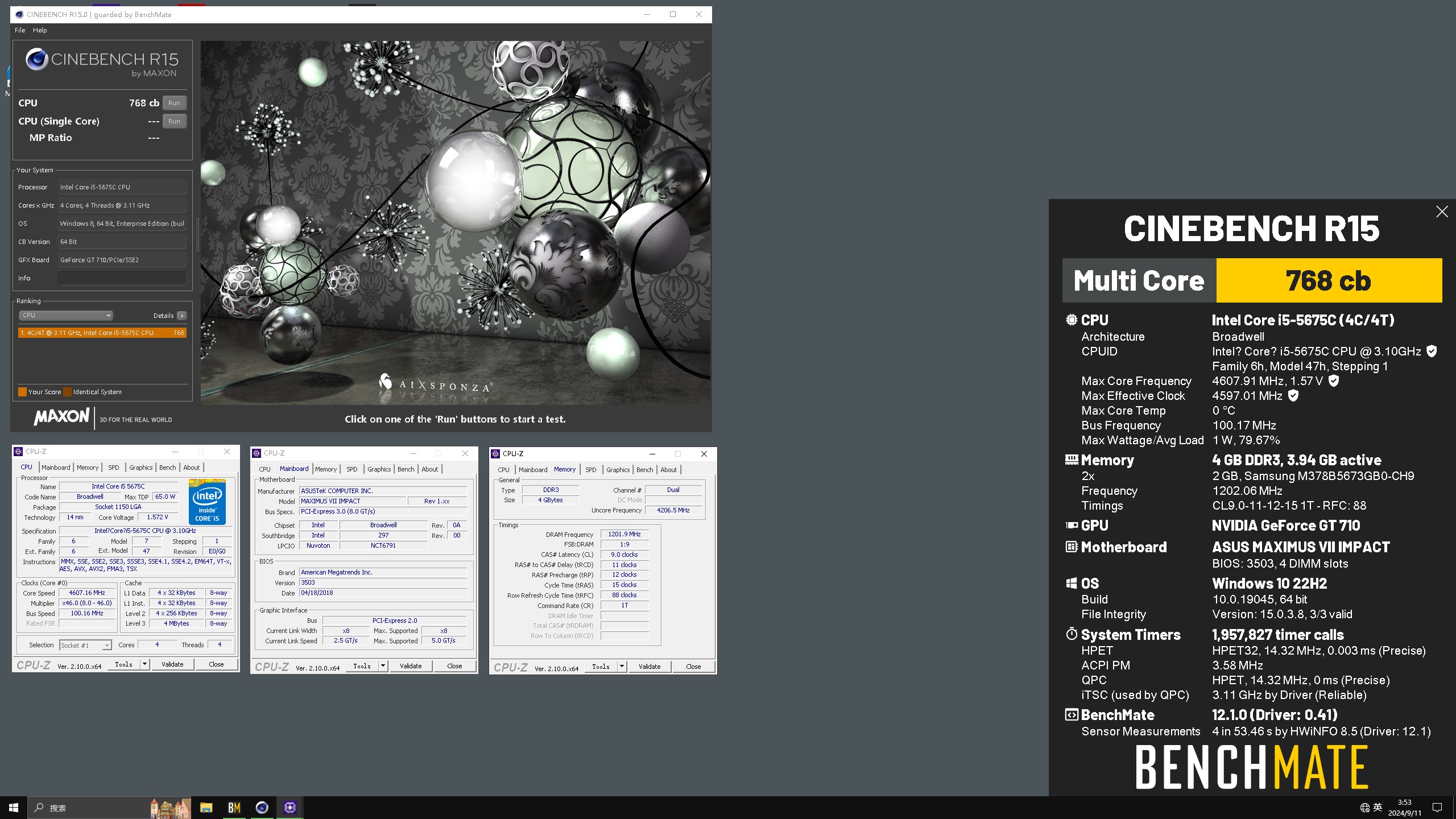Open the Cinebench taskbar icon
This screenshot has height=819, width=1456.
[x=262, y=808]
